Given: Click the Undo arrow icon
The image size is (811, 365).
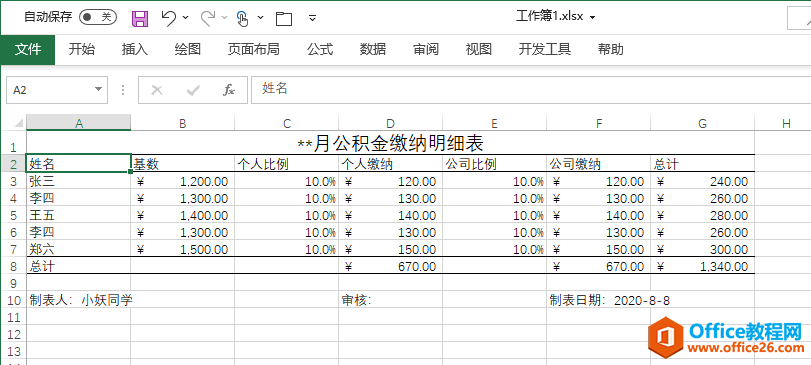Looking at the screenshot, I should 168,18.
